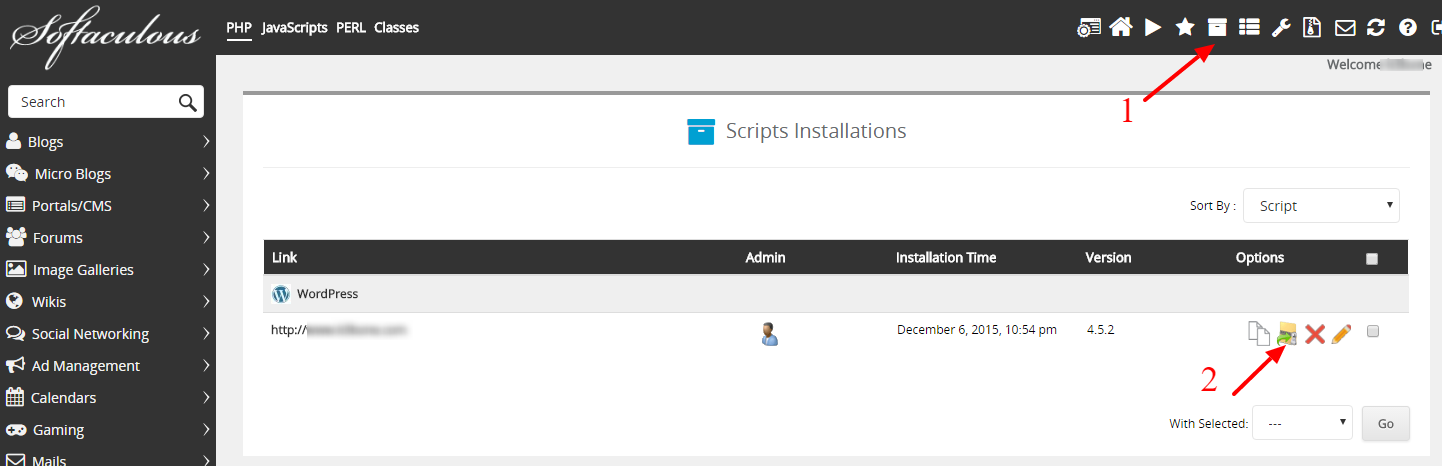
Task: Click the Installation Time column header
Action: coord(946,258)
